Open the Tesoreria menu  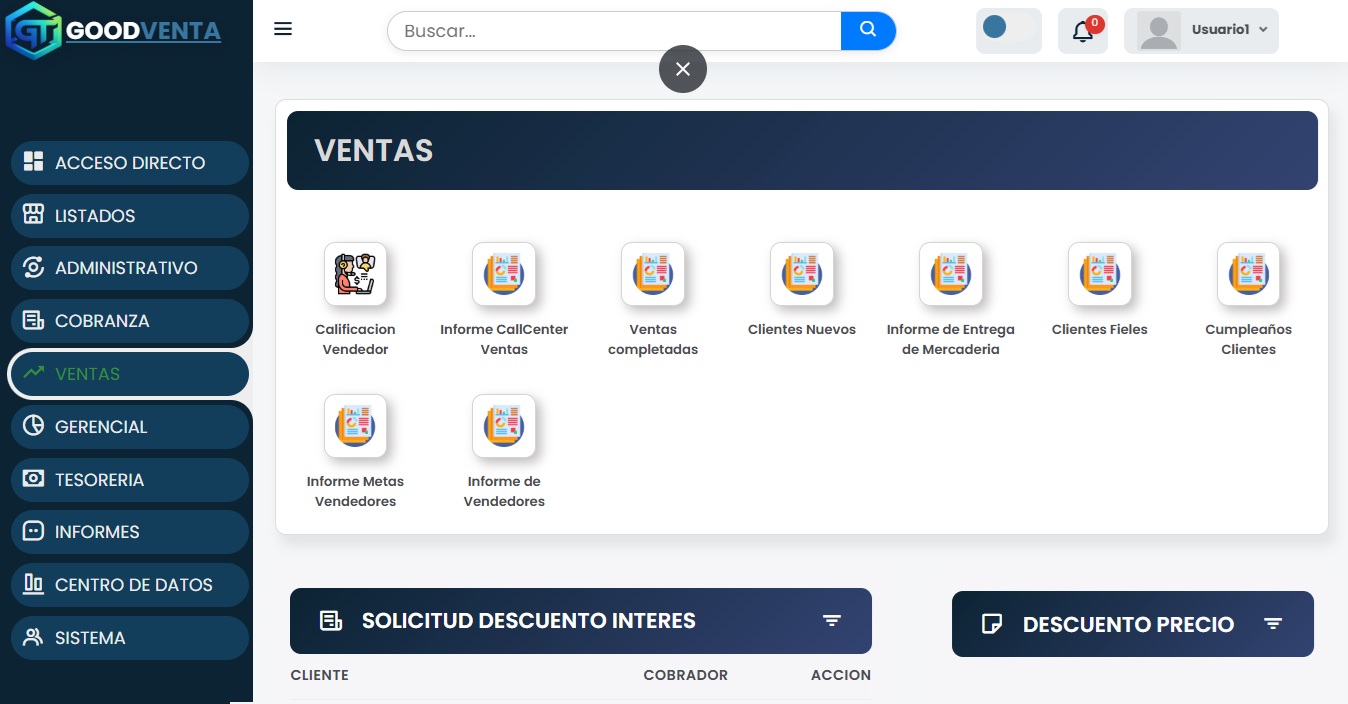pos(130,480)
